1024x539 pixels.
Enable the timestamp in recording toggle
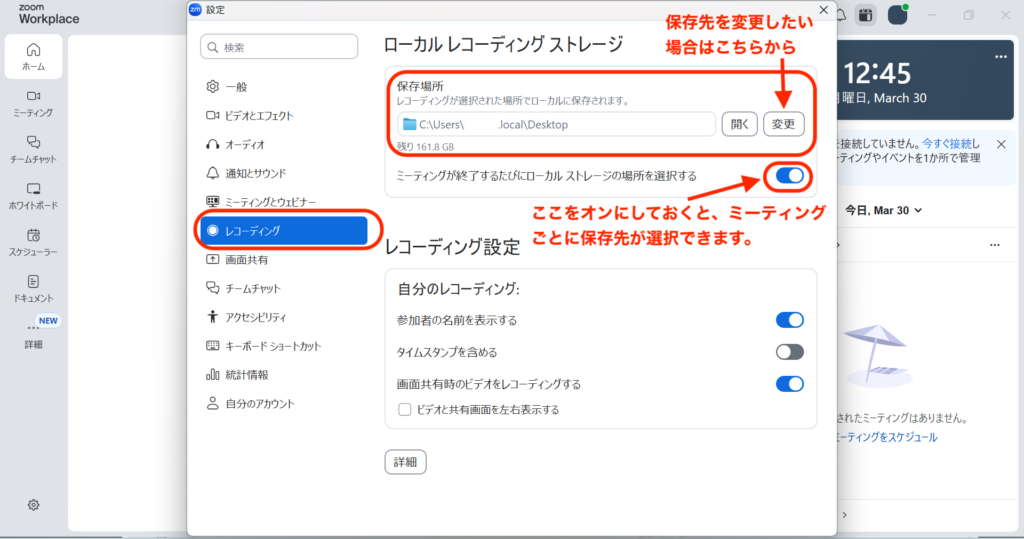[x=789, y=352]
